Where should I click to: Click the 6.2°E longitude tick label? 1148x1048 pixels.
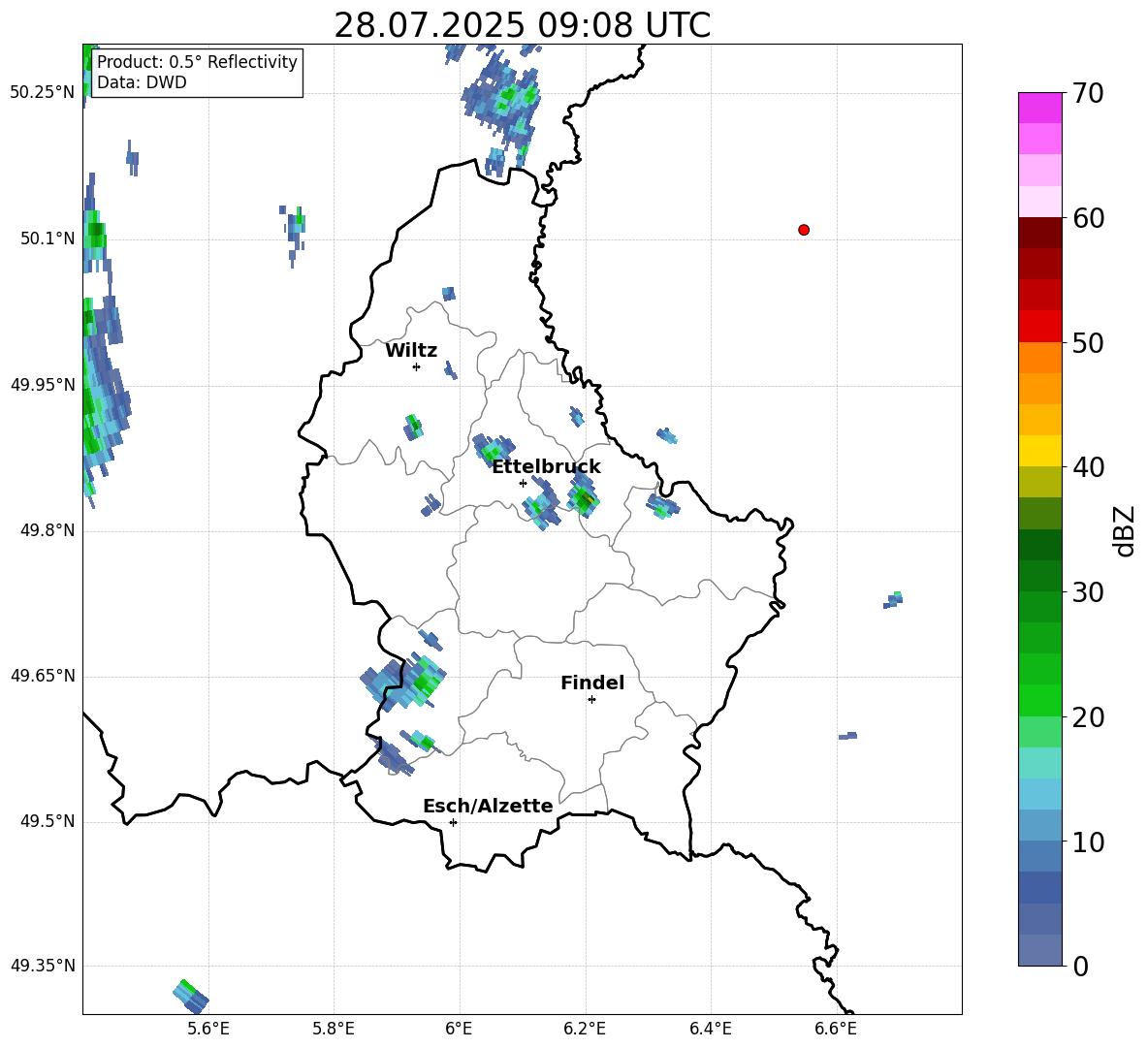pos(585,1029)
